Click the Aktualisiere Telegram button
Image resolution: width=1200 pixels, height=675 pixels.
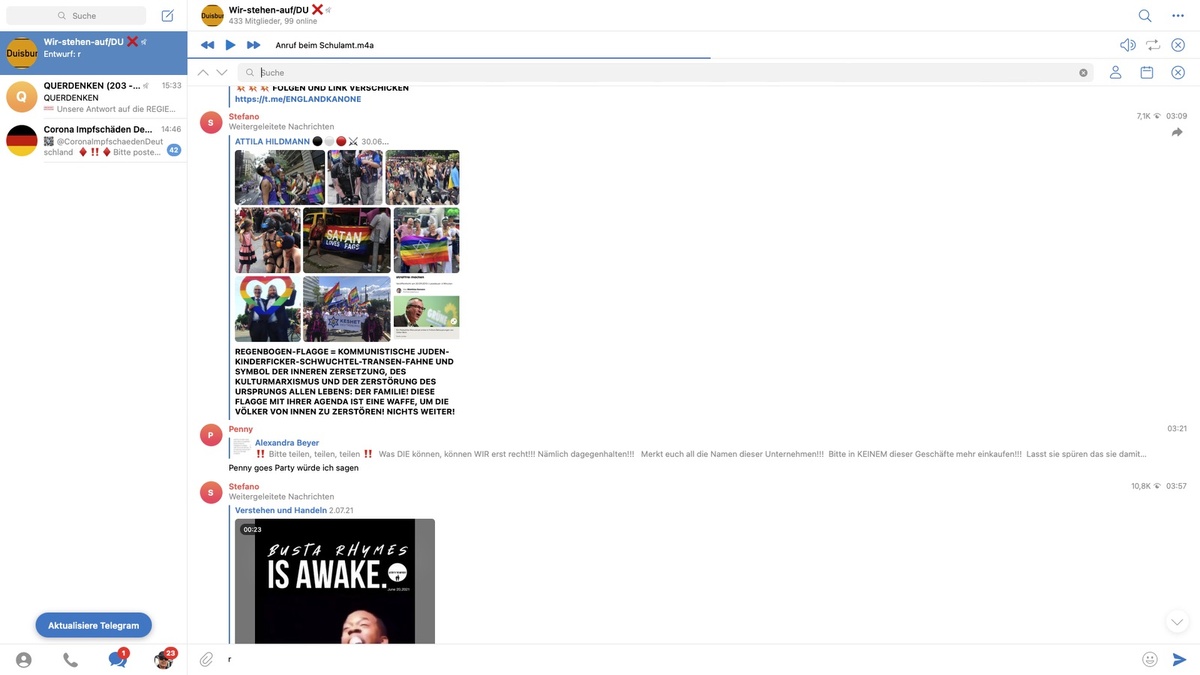point(94,625)
